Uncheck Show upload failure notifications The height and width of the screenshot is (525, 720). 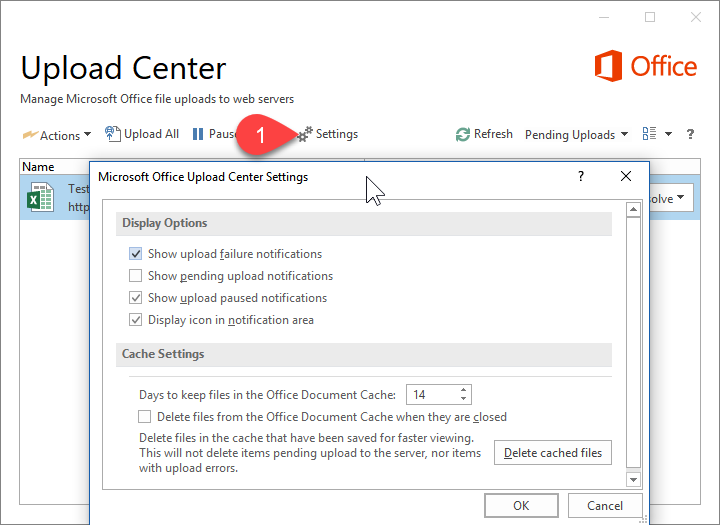[135, 254]
